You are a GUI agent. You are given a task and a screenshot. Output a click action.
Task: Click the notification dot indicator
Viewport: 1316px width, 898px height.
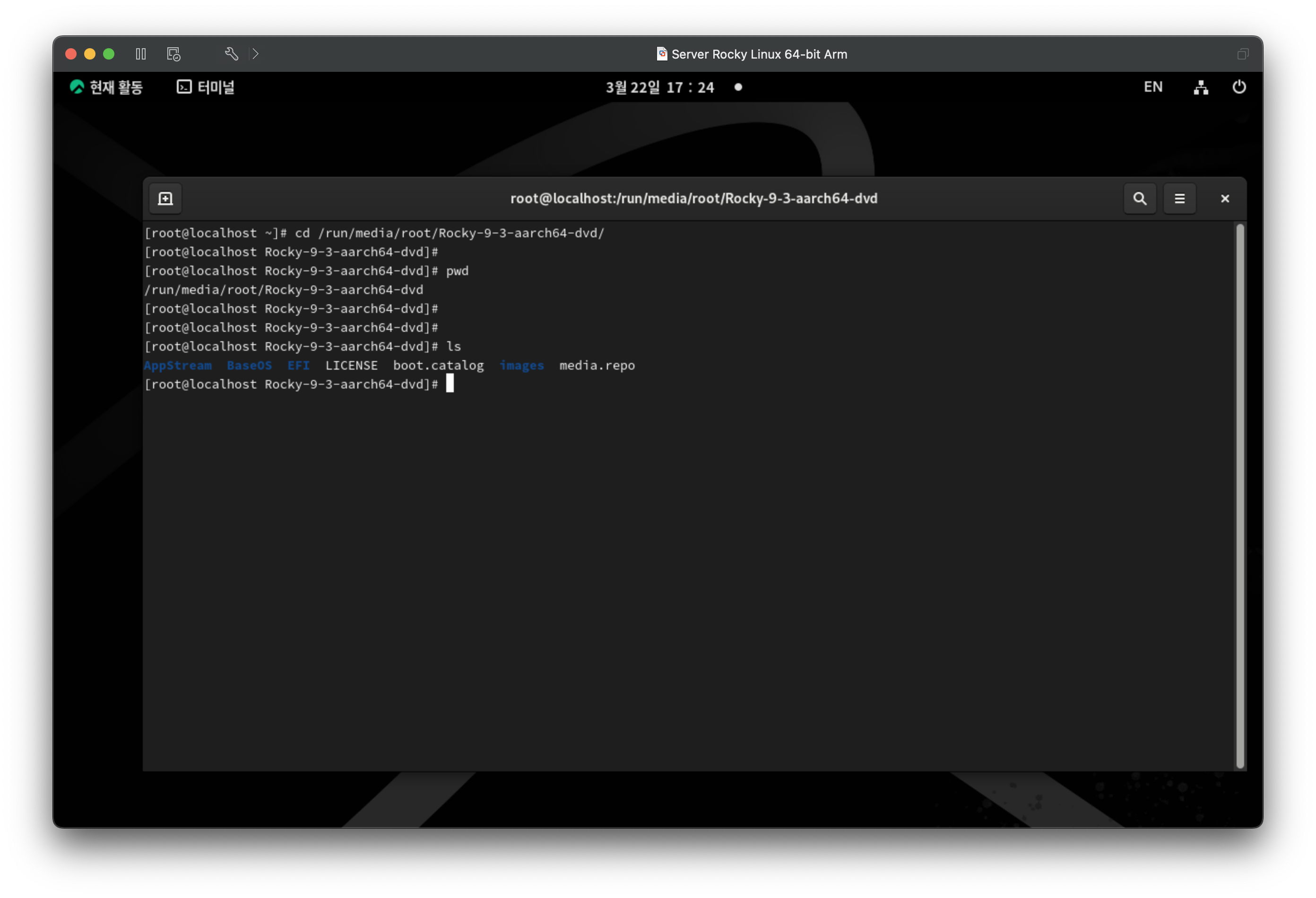(x=738, y=87)
